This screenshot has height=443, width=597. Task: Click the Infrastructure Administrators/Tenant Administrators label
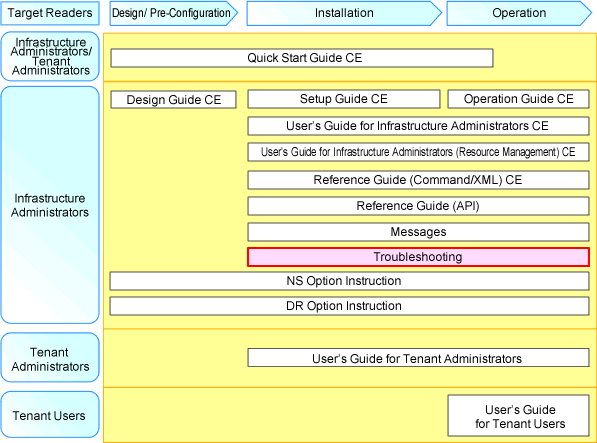(x=50, y=56)
